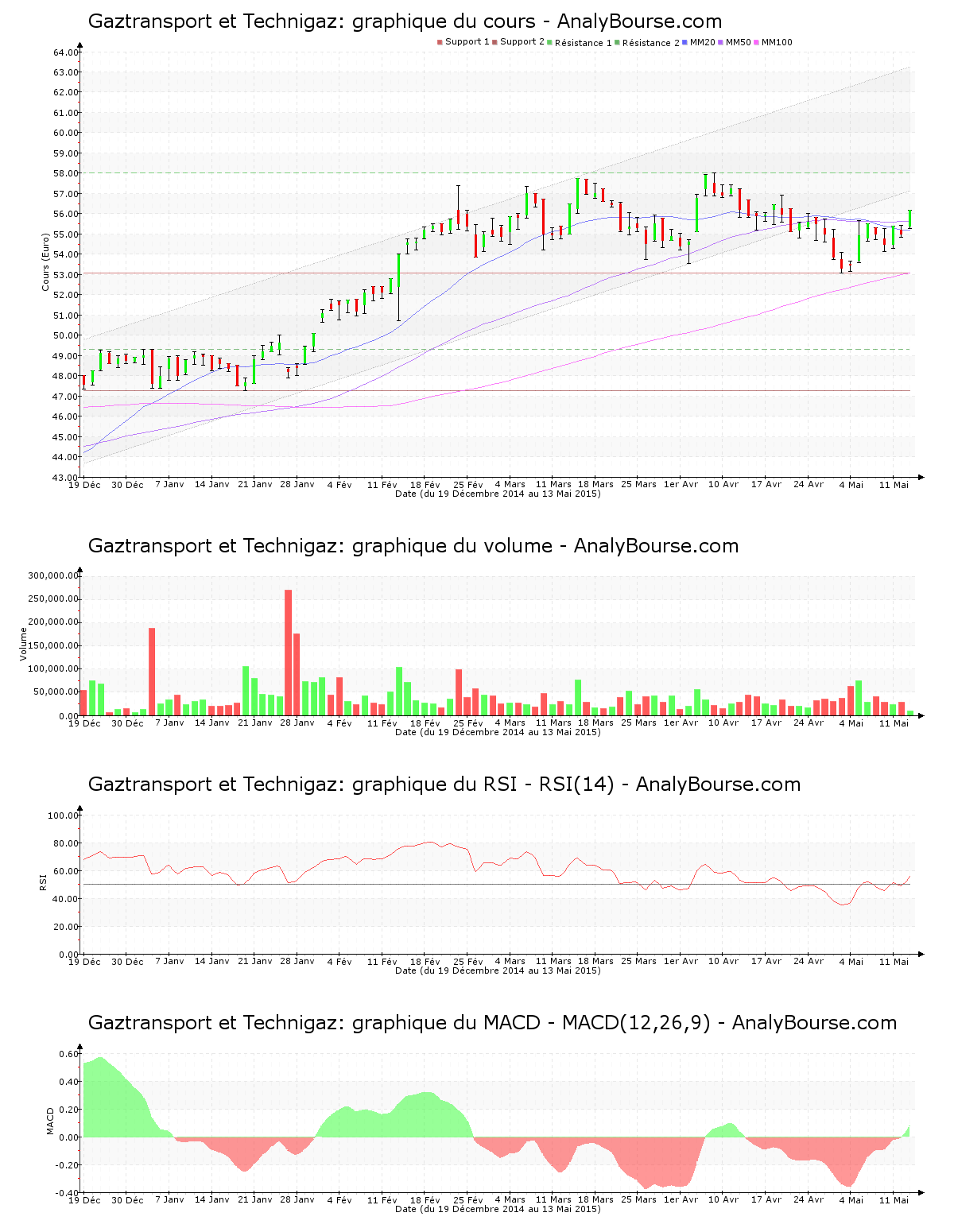The width and height of the screenshot is (954, 1232).
Task: Click the -0.40 MACD axis value
Action: pos(68,1193)
